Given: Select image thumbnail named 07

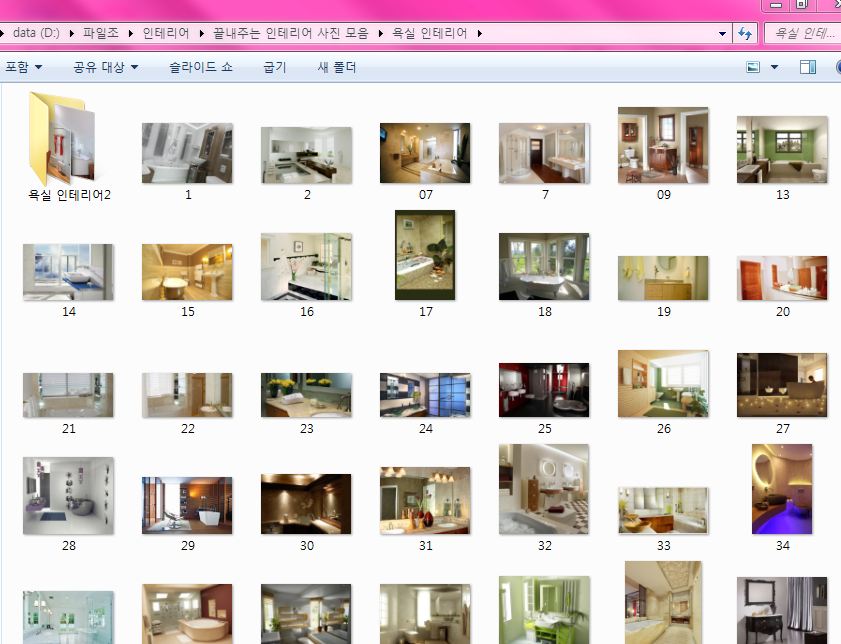Looking at the screenshot, I should [x=425, y=153].
